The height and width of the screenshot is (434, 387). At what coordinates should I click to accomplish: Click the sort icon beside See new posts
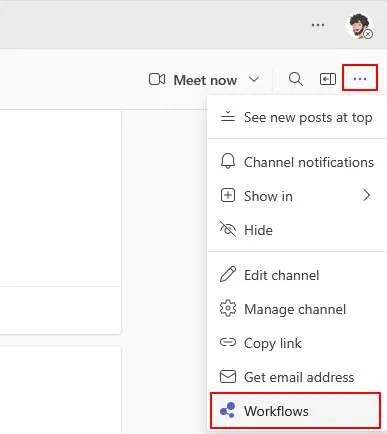coord(228,117)
